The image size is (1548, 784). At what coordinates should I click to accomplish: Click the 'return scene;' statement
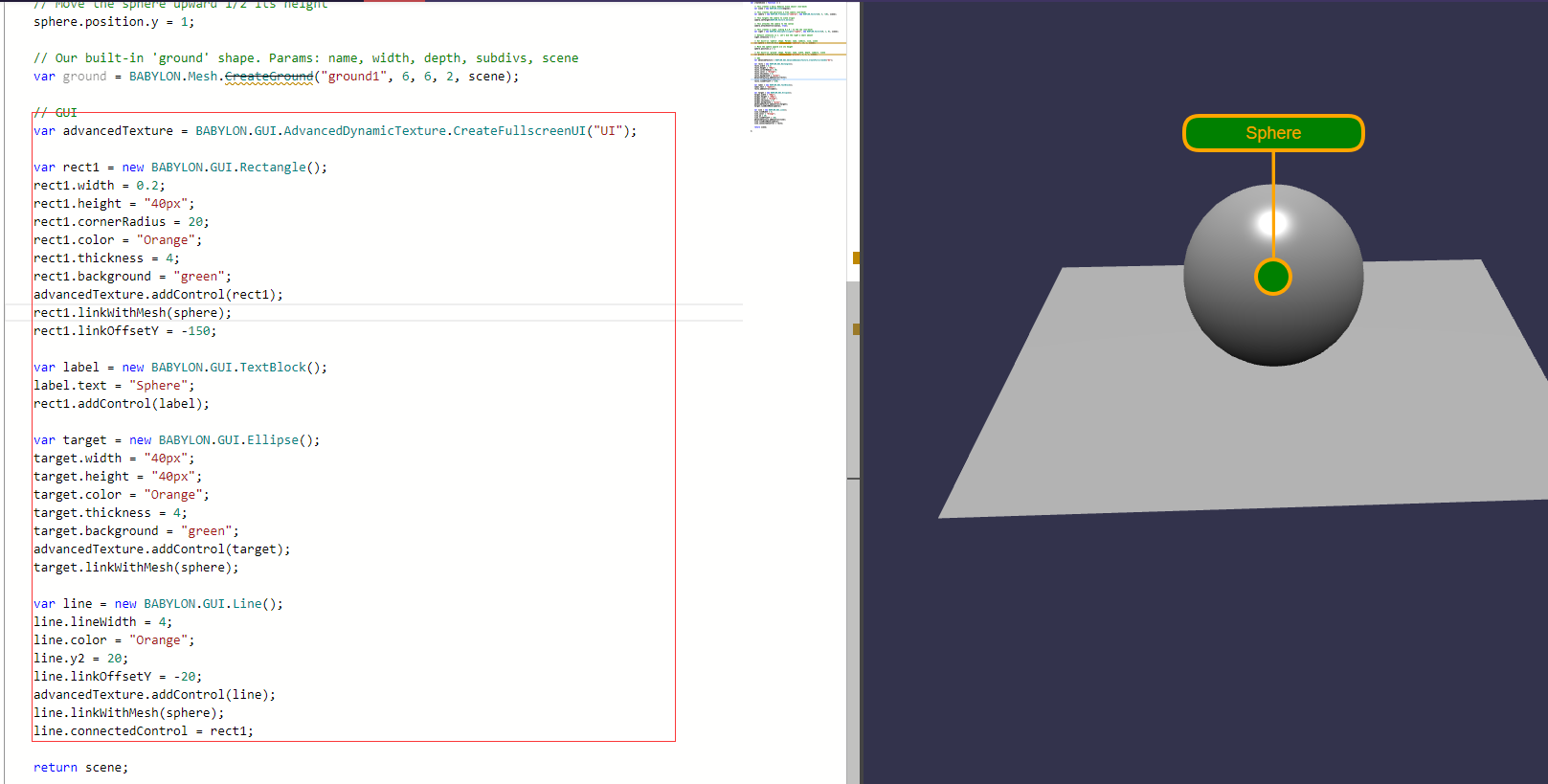pos(80,768)
